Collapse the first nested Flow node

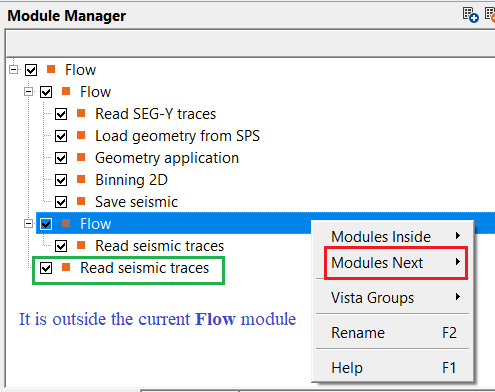pyautogui.click(x=29, y=92)
